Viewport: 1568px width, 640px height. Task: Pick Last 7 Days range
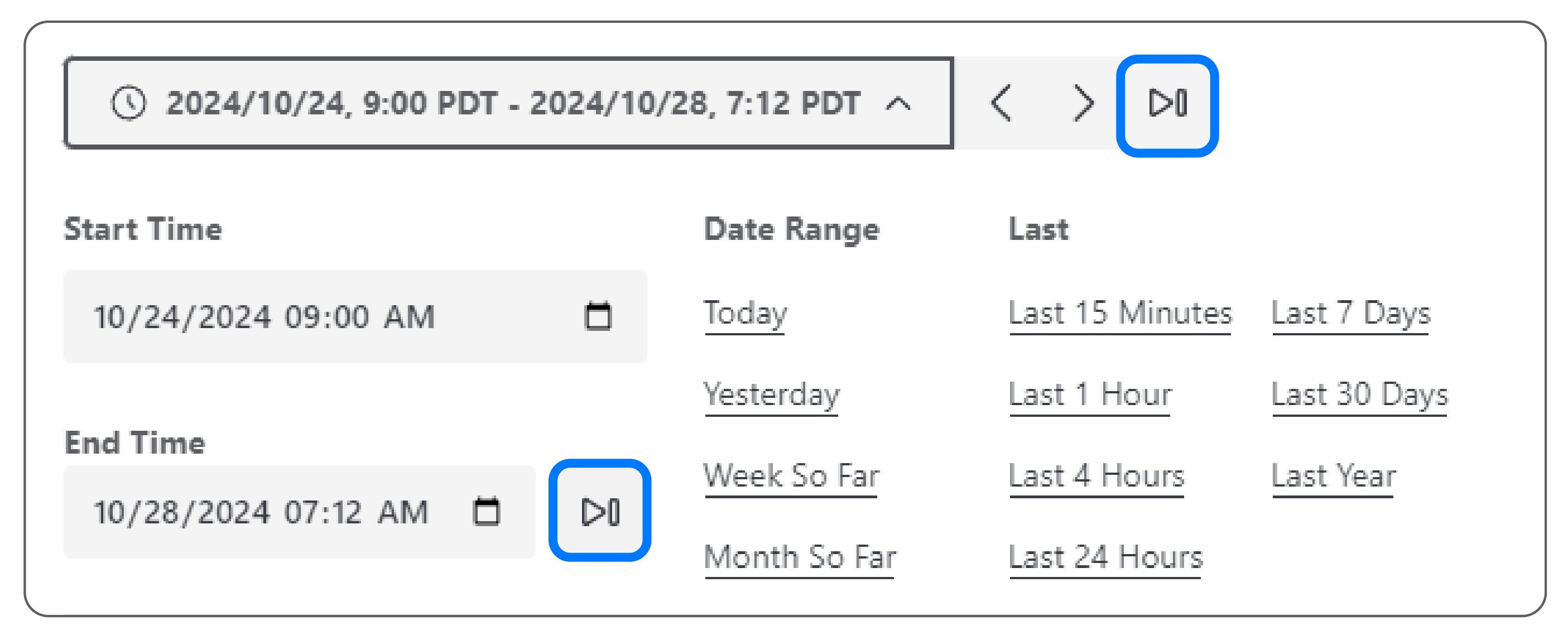tap(1351, 315)
